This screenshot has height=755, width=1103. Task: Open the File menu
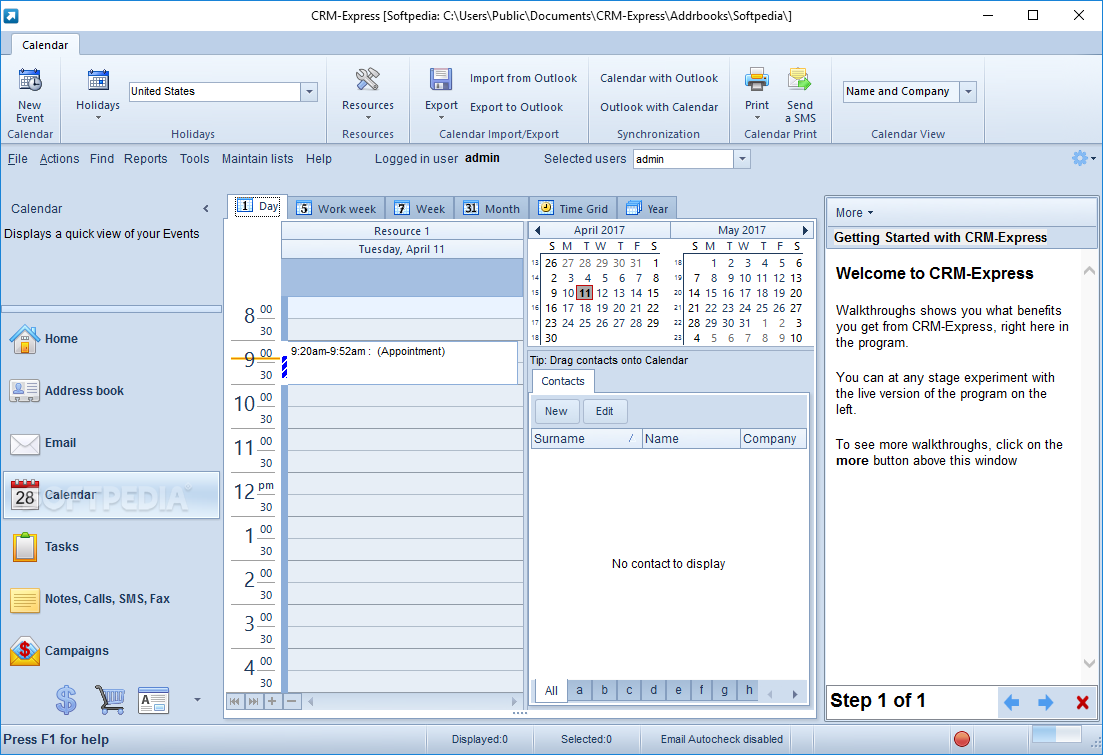[18, 159]
